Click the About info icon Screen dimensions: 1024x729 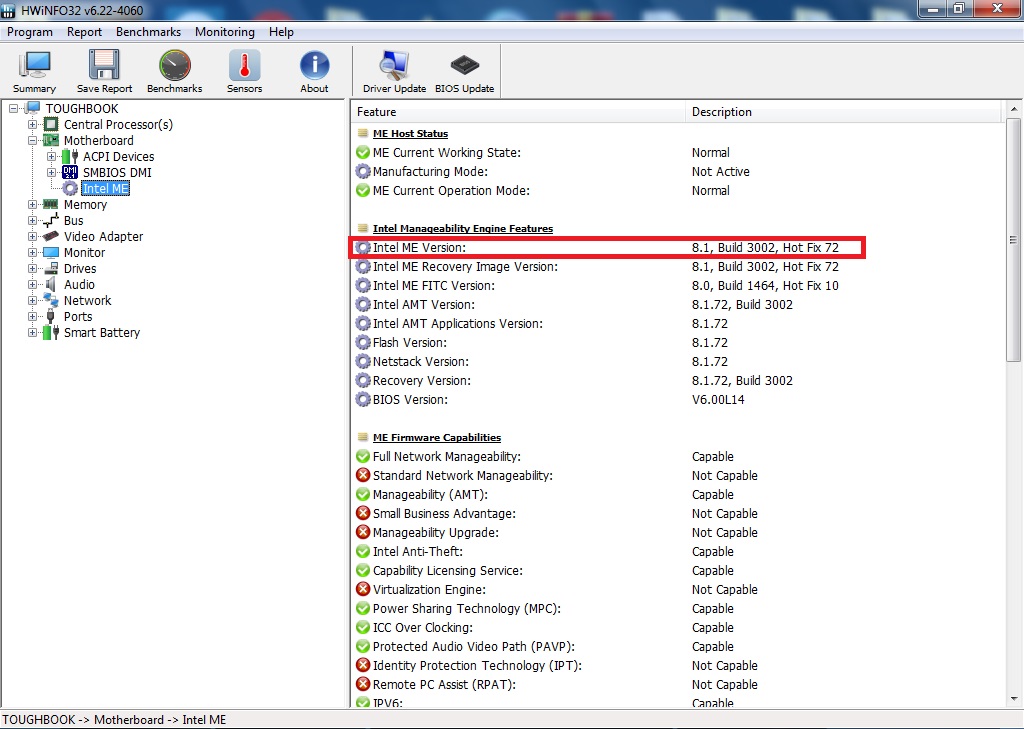pos(314,71)
